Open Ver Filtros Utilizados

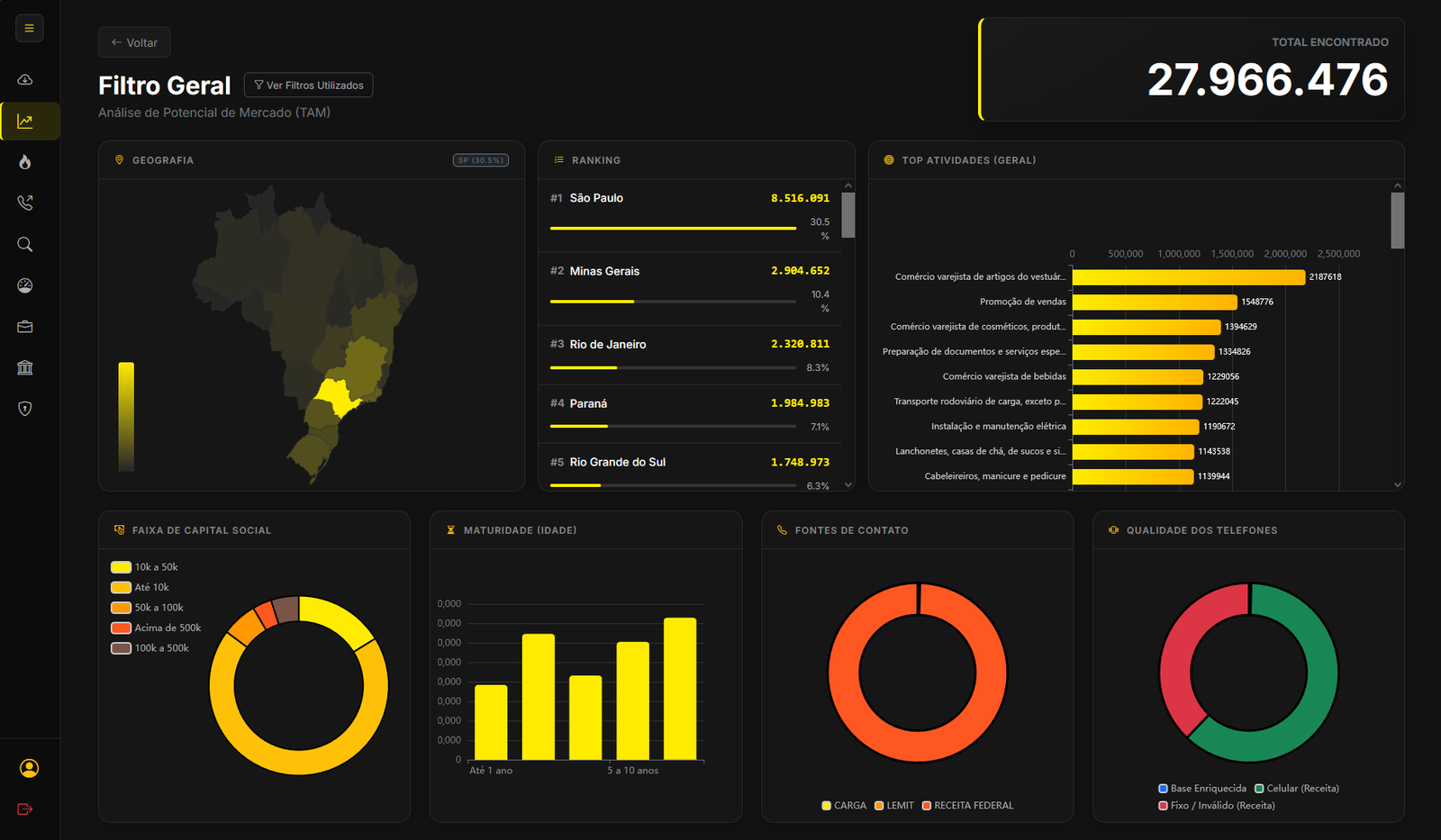(308, 85)
